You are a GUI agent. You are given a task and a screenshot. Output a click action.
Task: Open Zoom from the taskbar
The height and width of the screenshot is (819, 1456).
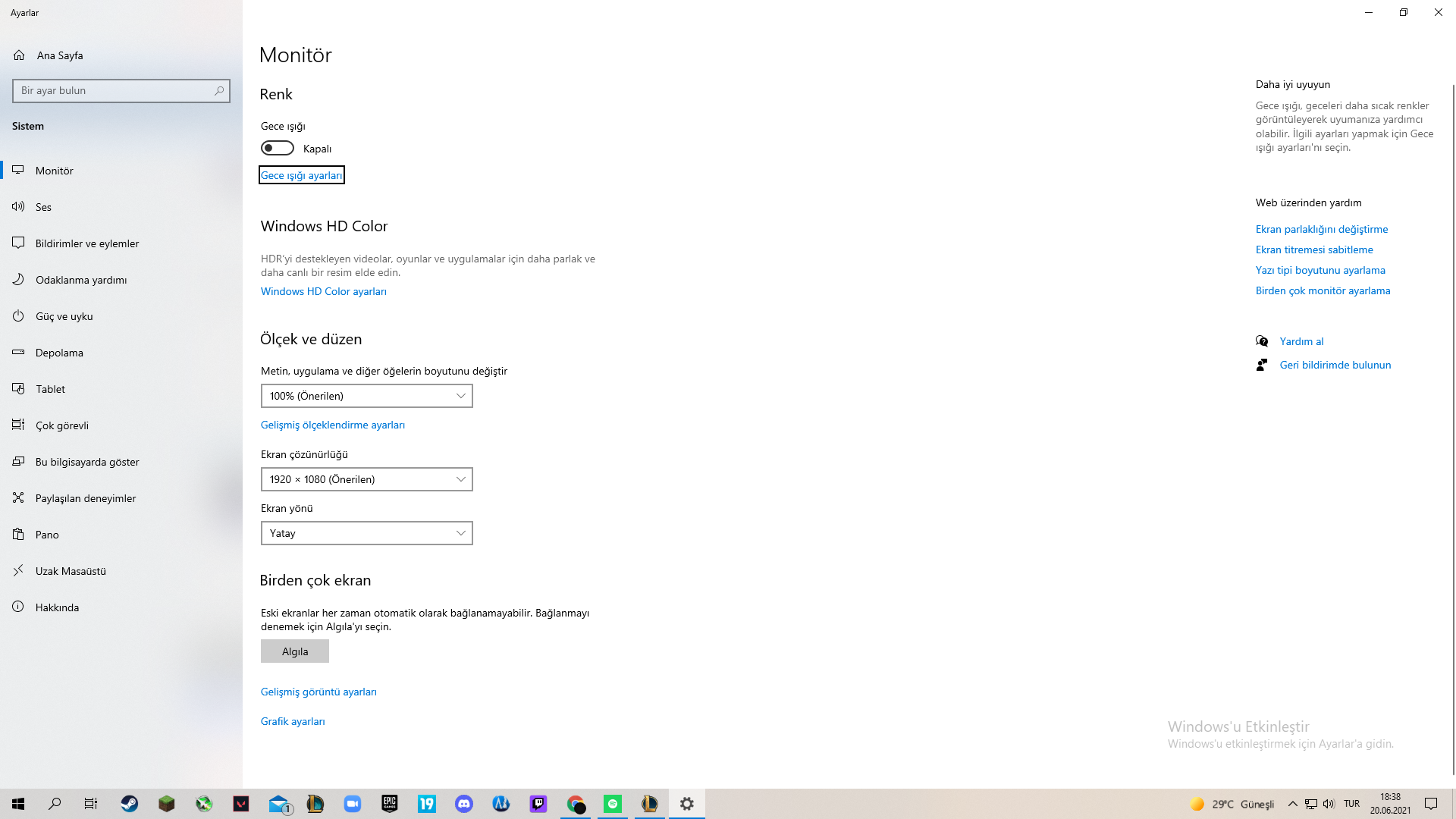coord(352,804)
